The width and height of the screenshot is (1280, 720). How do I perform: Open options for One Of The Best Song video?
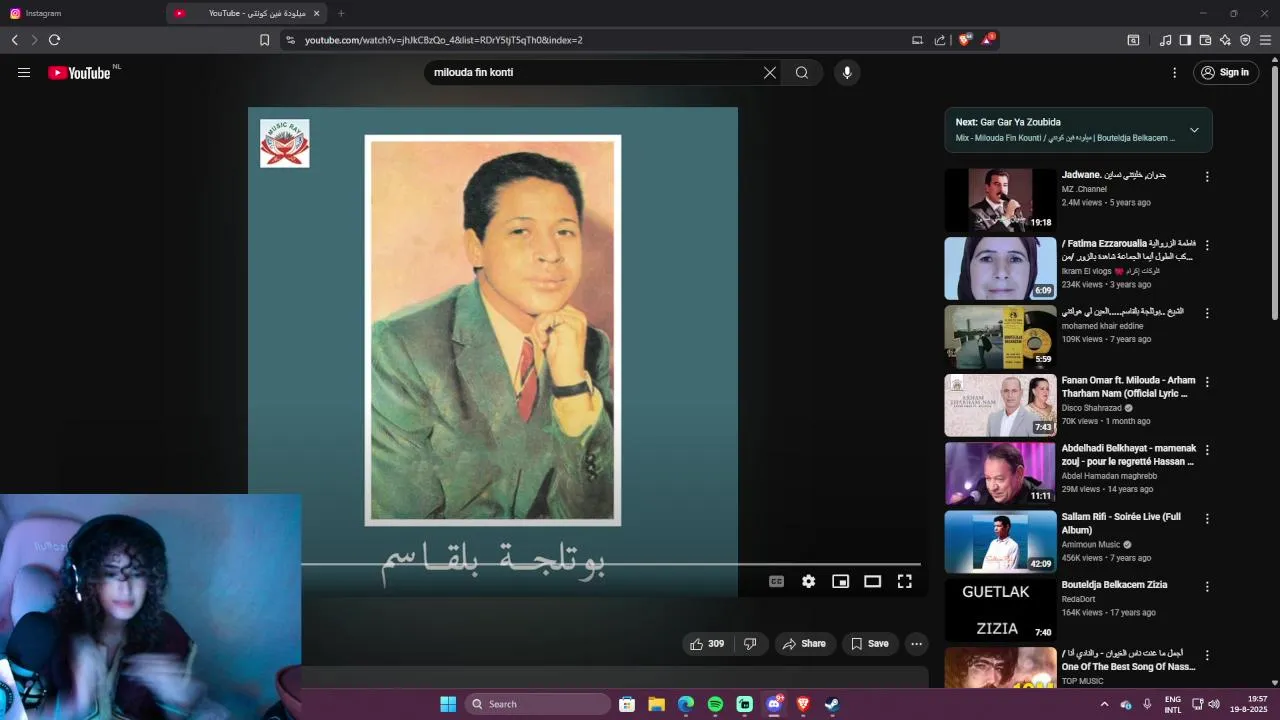point(1207,656)
